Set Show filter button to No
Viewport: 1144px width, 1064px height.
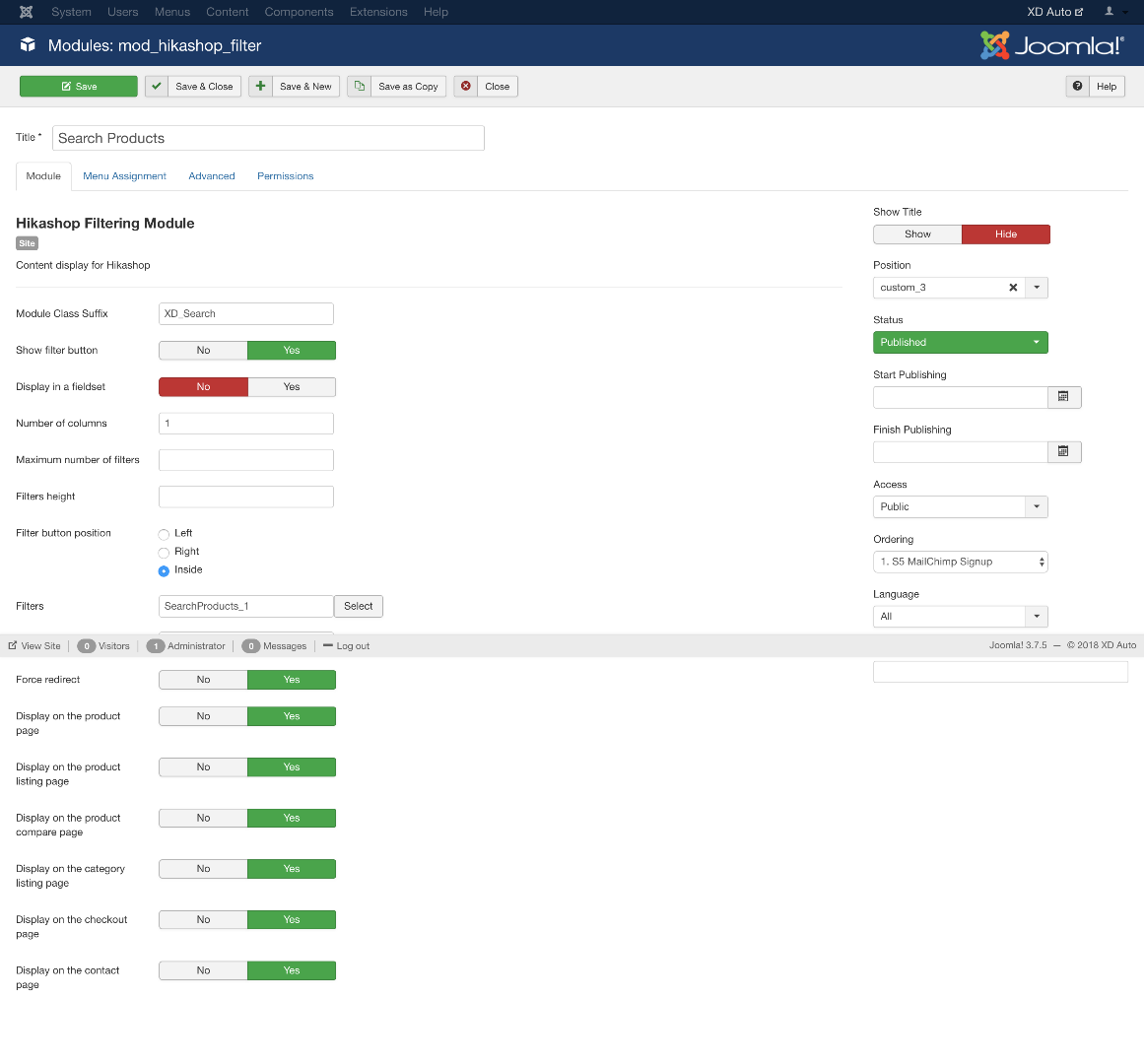point(203,351)
